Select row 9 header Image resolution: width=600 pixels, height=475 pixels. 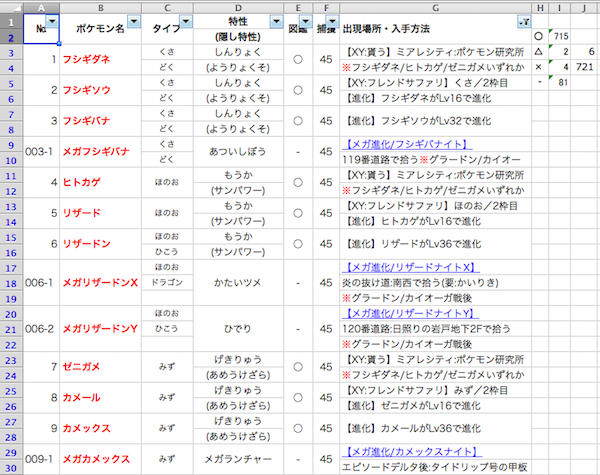coord(11,145)
